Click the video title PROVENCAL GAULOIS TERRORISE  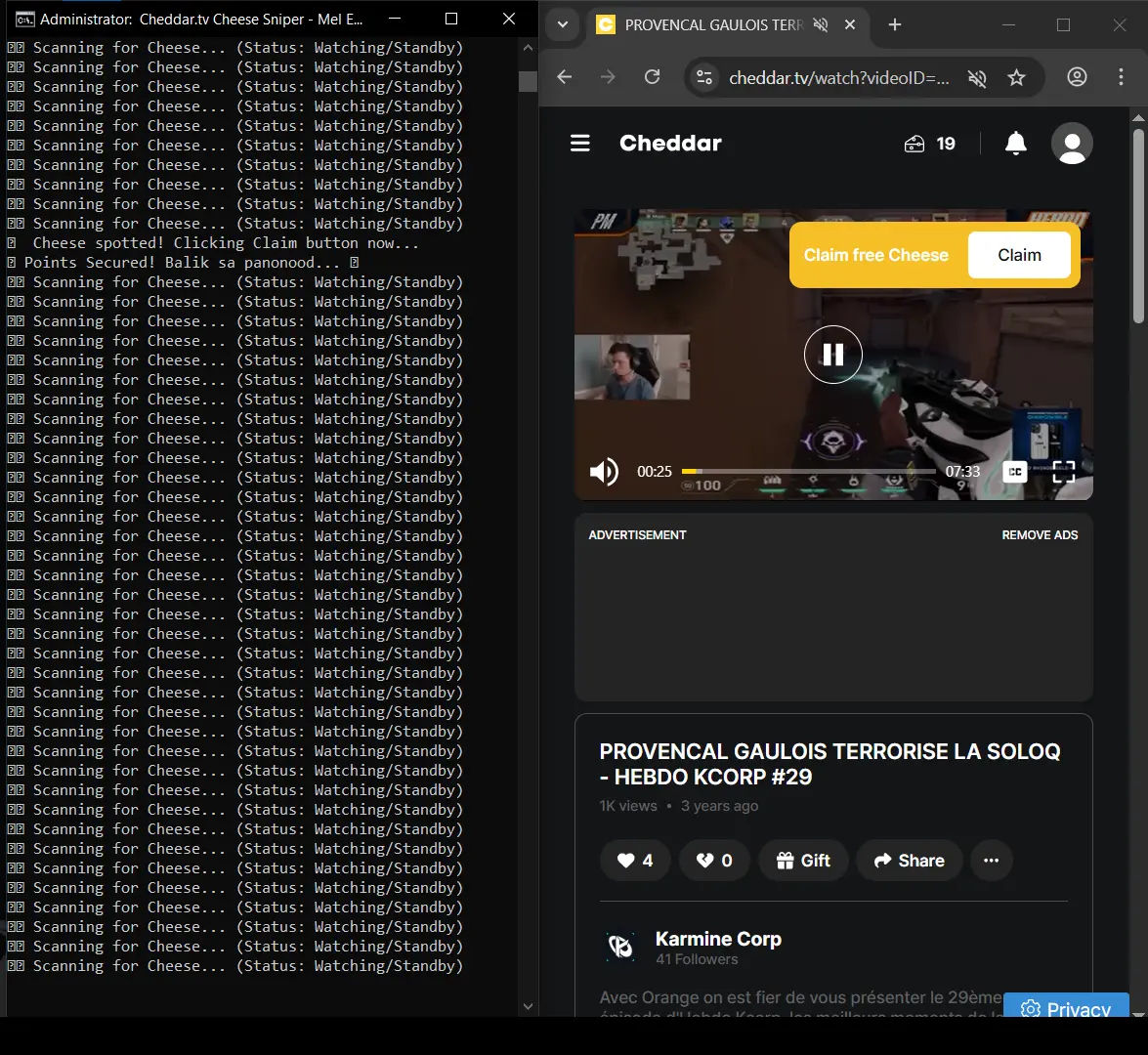[829, 764]
